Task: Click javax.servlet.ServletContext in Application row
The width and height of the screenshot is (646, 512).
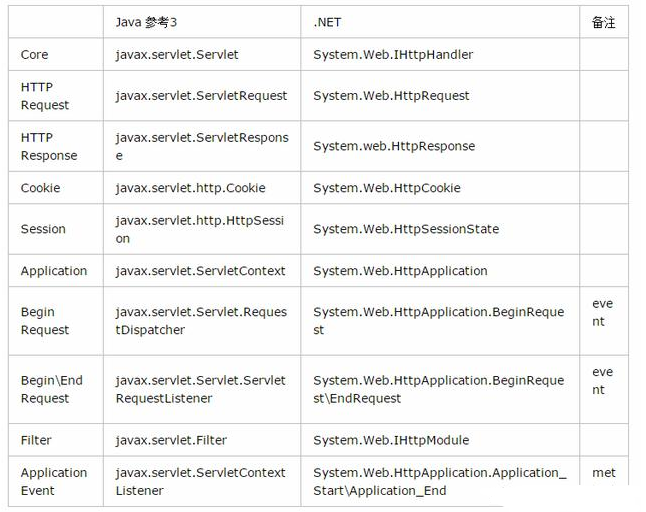Action: click(x=200, y=271)
